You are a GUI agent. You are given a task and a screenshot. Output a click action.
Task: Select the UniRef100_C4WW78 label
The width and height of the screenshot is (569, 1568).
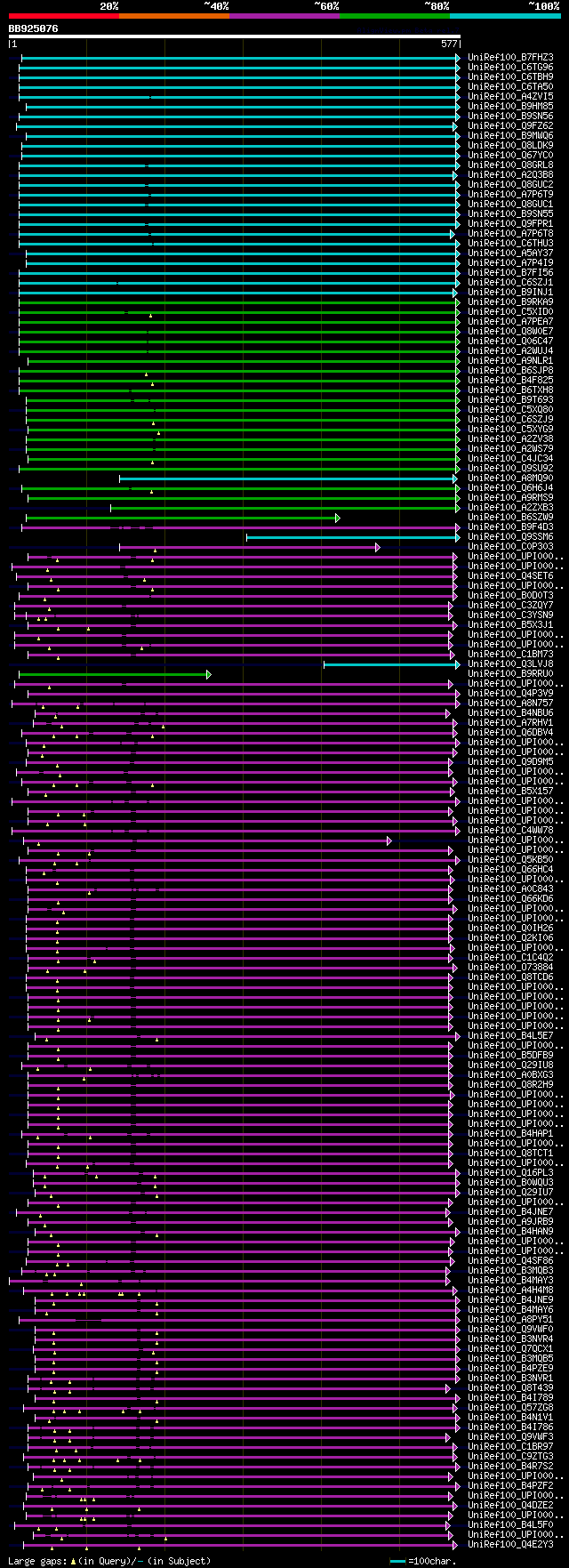click(510, 831)
